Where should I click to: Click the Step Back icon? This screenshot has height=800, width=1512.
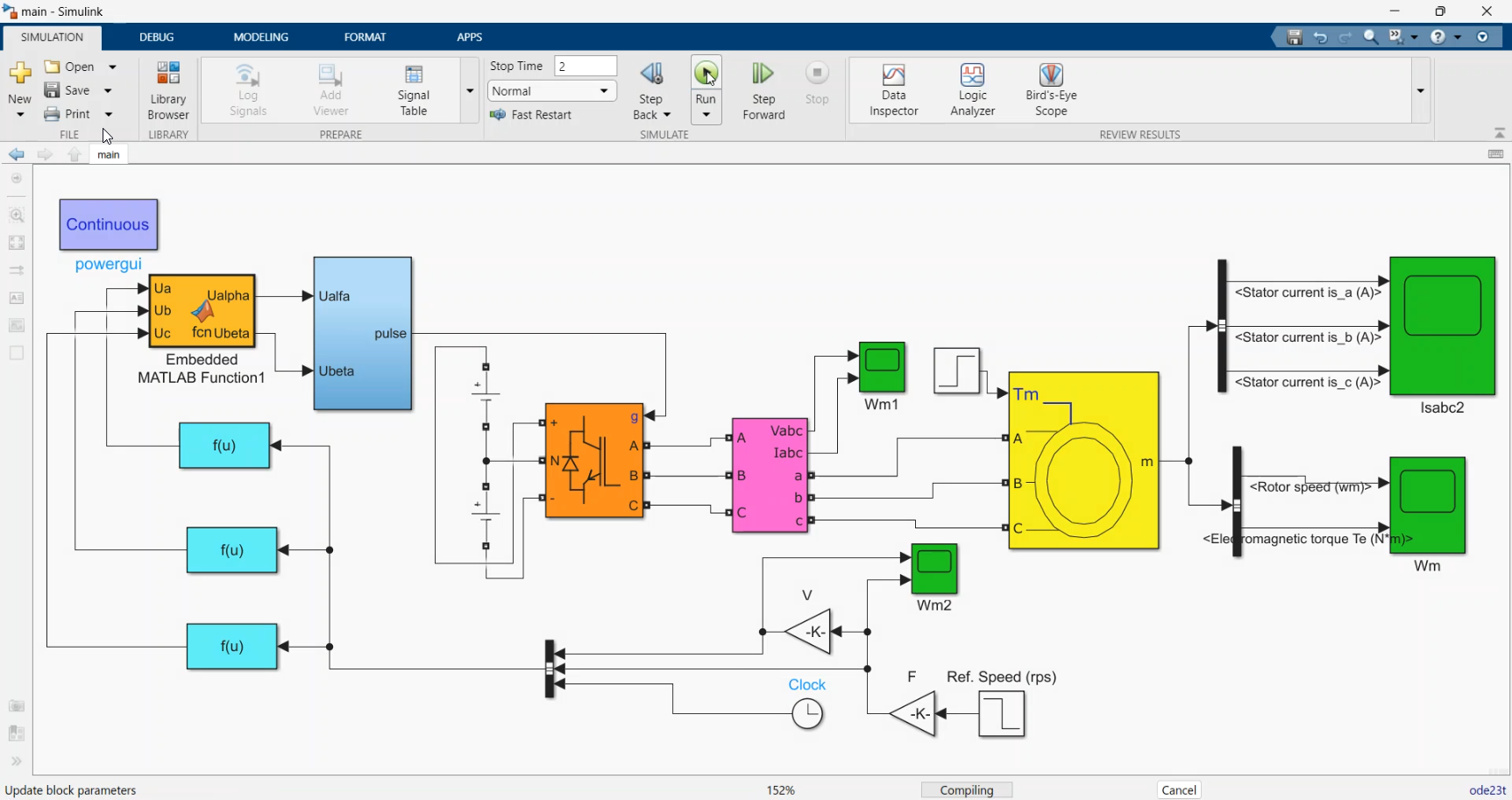[651, 74]
